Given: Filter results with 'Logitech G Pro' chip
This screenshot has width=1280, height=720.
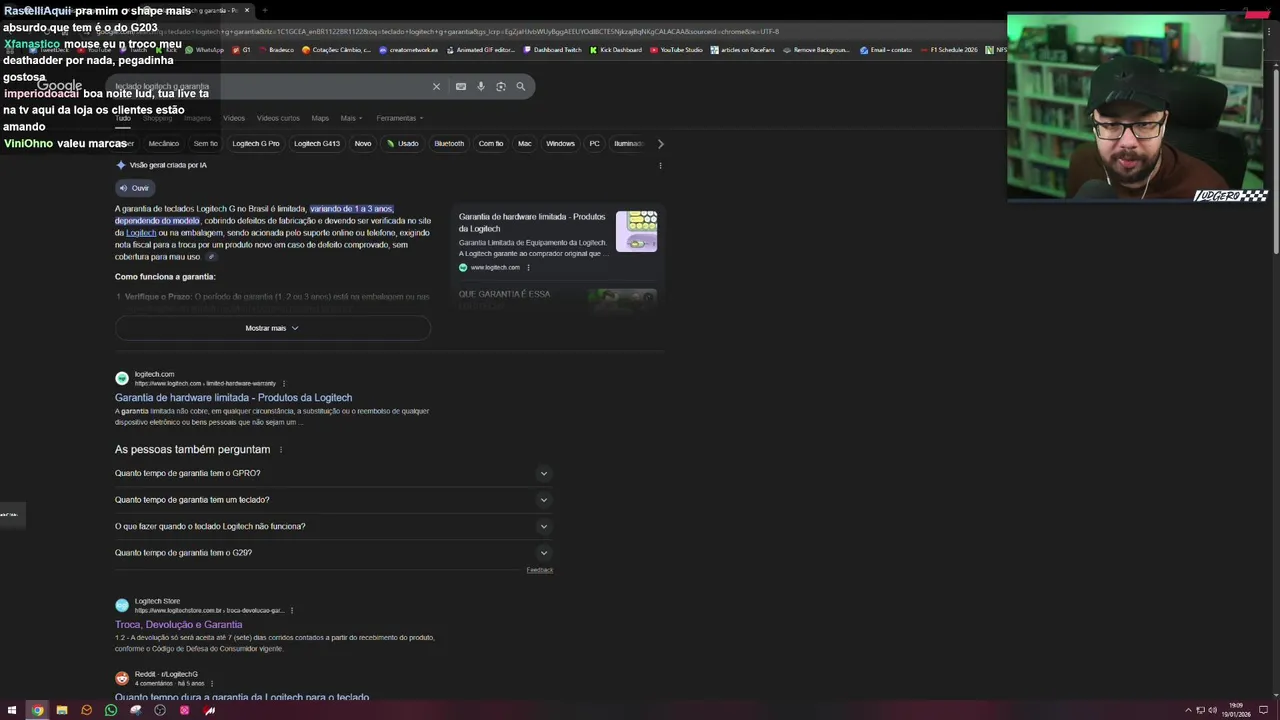Looking at the screenshot, I should click(256, 143).
